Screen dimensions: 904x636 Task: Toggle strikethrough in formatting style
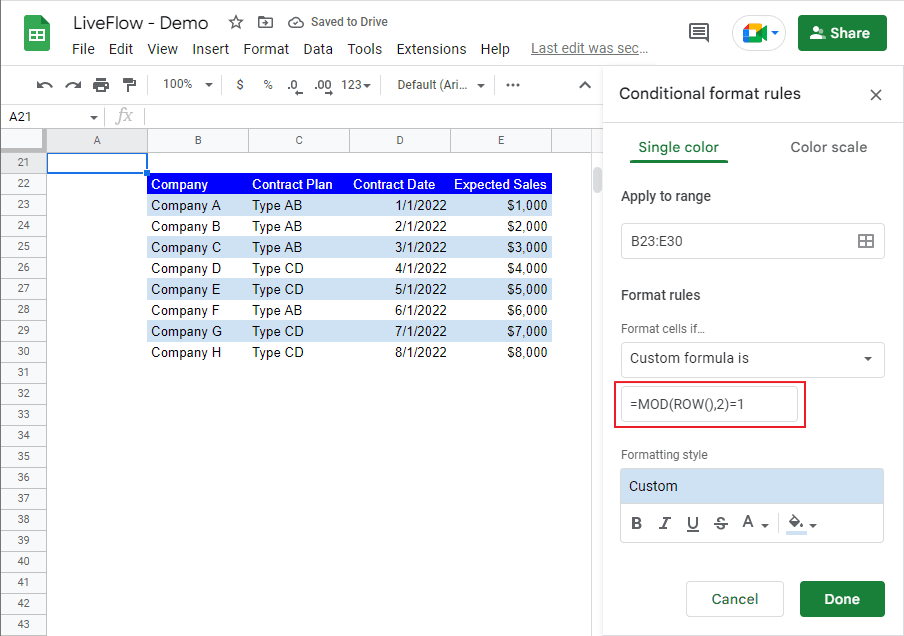point(721,523)
